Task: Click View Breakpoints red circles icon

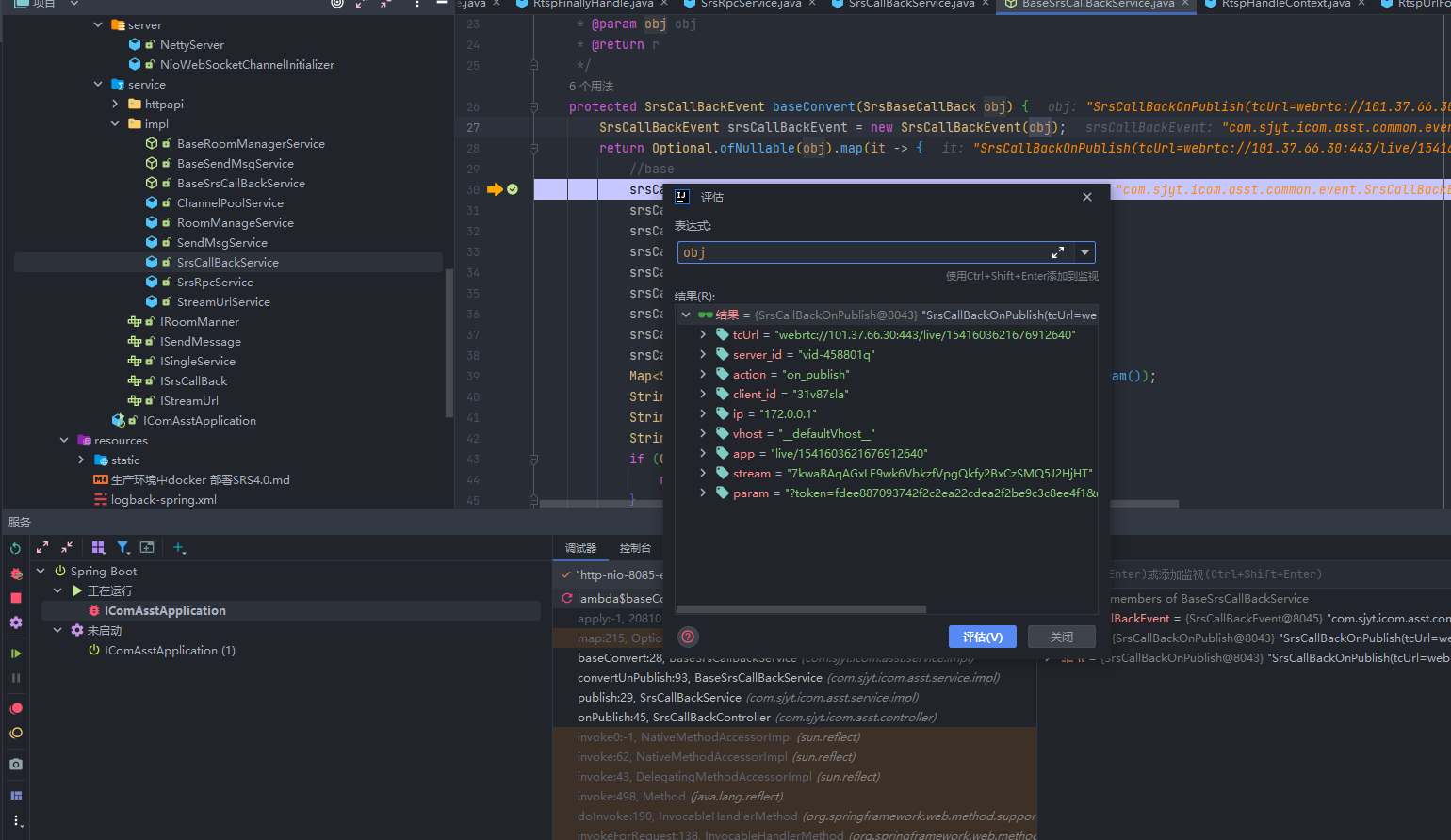Action: tap(16, 708)
